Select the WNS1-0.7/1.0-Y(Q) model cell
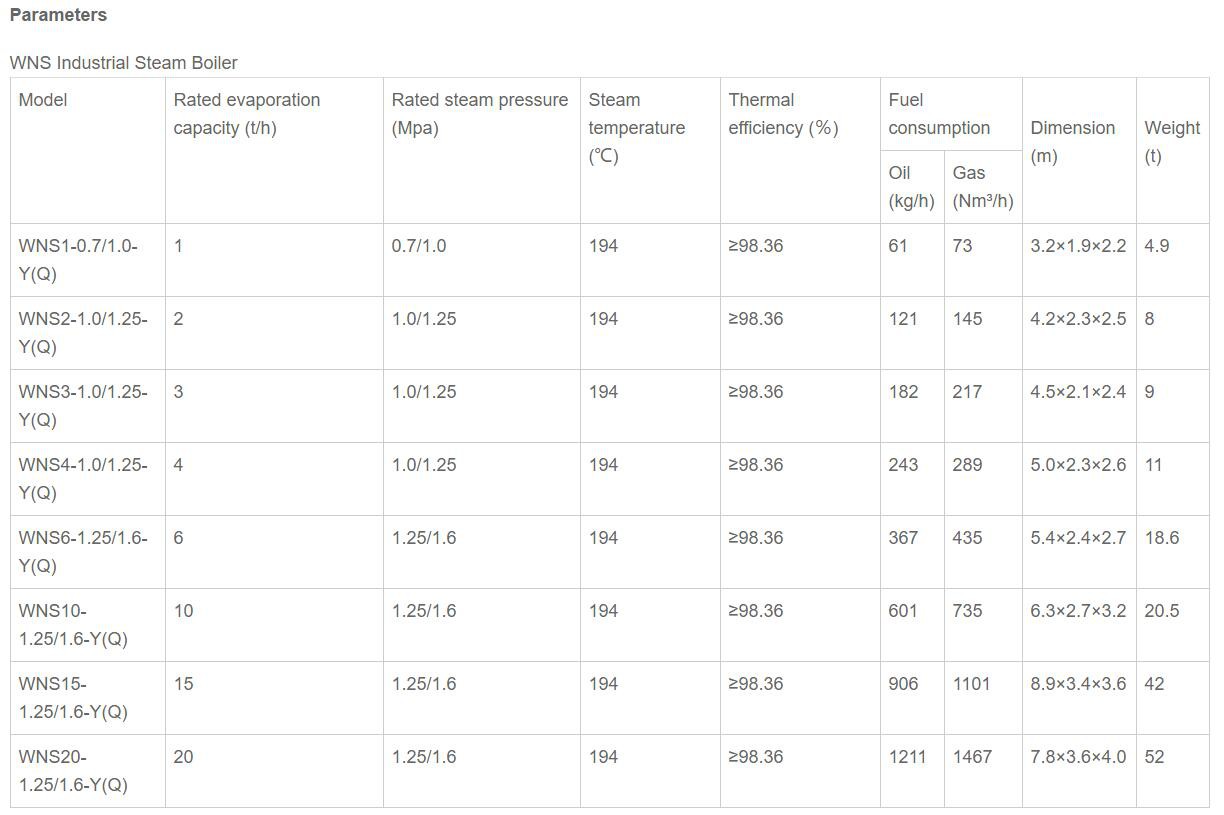Image resolution: width=1224 pixels, height=815 pixels. tap(78, 260)
